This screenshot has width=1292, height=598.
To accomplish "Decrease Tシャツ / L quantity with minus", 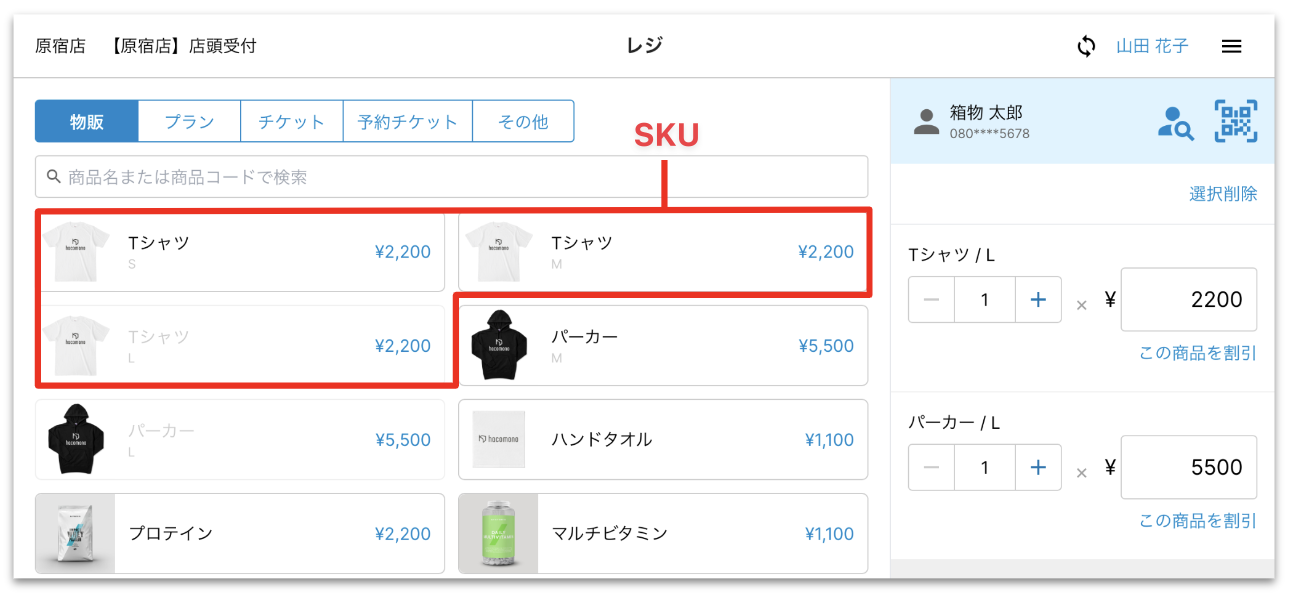I will [x=931, y=299].
